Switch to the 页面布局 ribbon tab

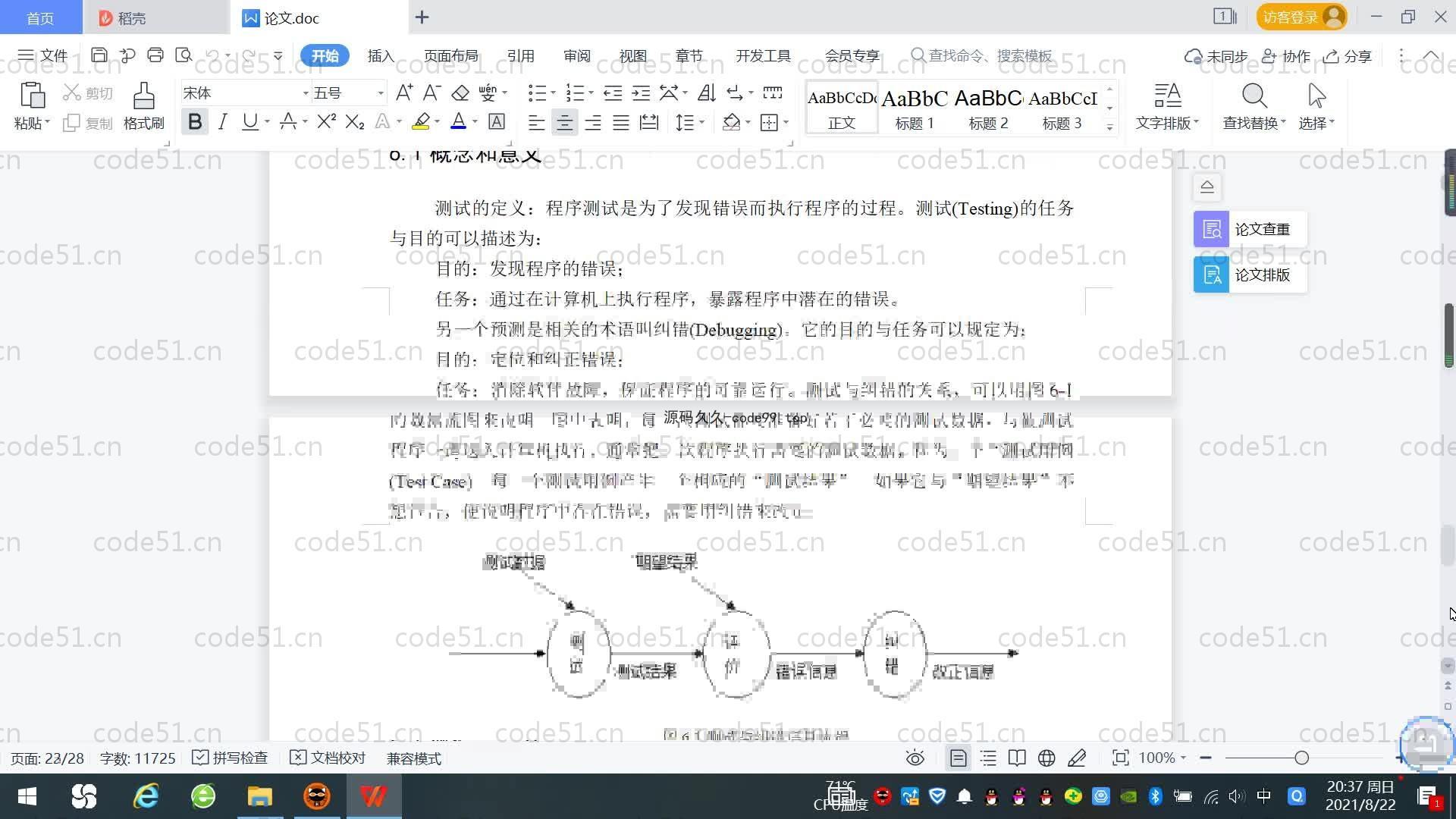450,56
